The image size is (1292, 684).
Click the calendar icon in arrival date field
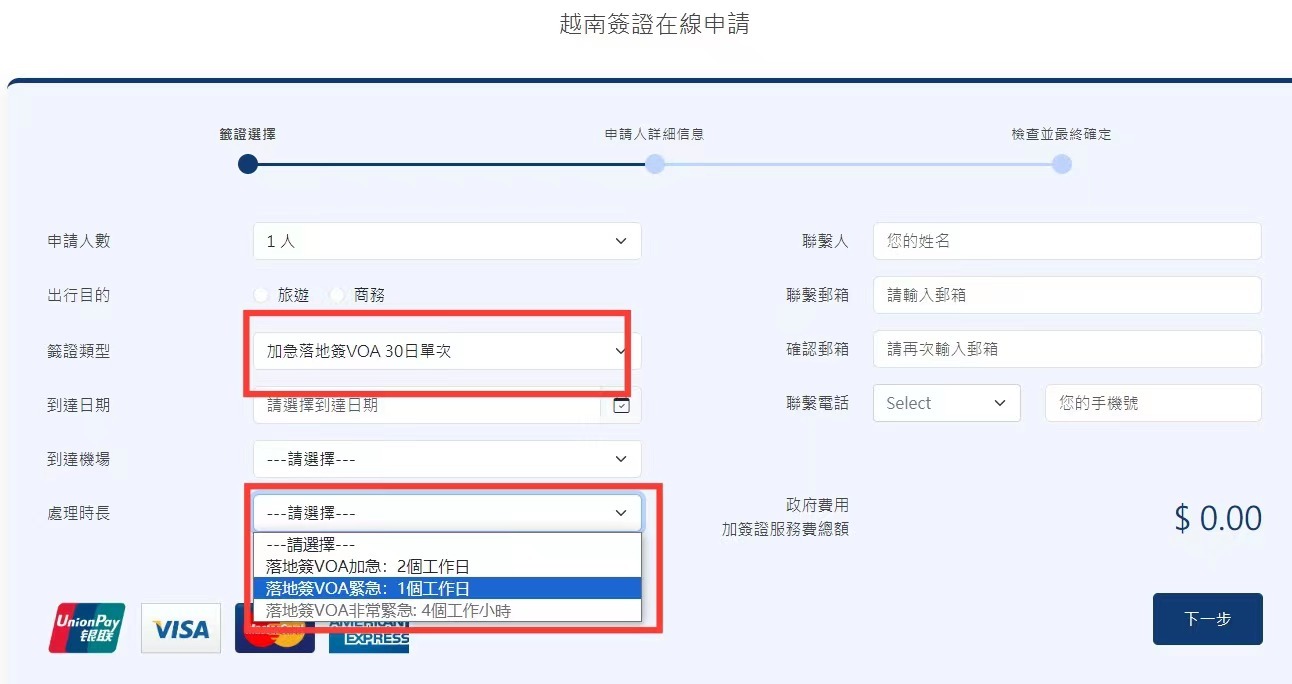click(x=621, y=406)
